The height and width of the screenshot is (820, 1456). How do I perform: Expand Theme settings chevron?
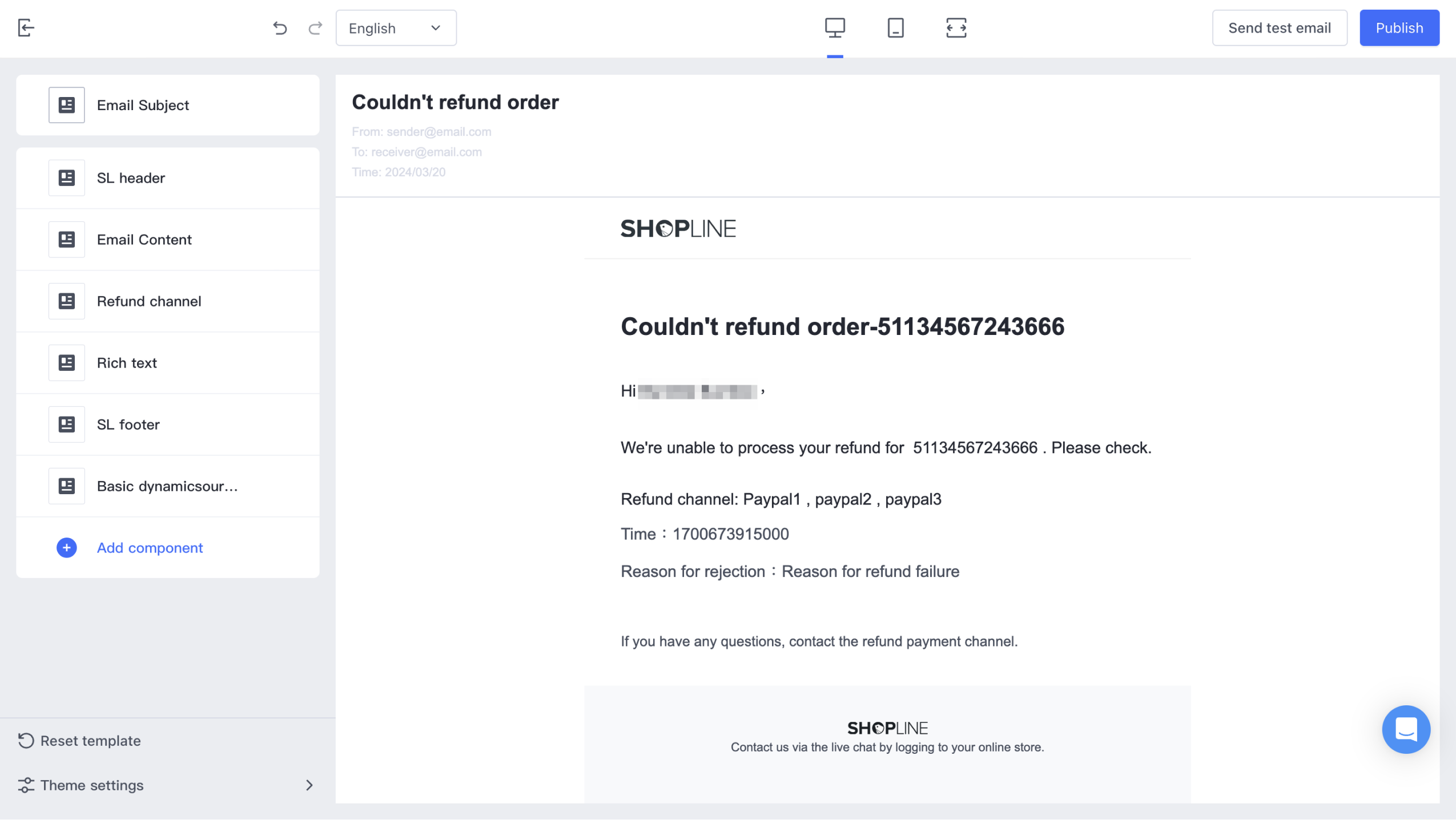click(x=309, y=785)
